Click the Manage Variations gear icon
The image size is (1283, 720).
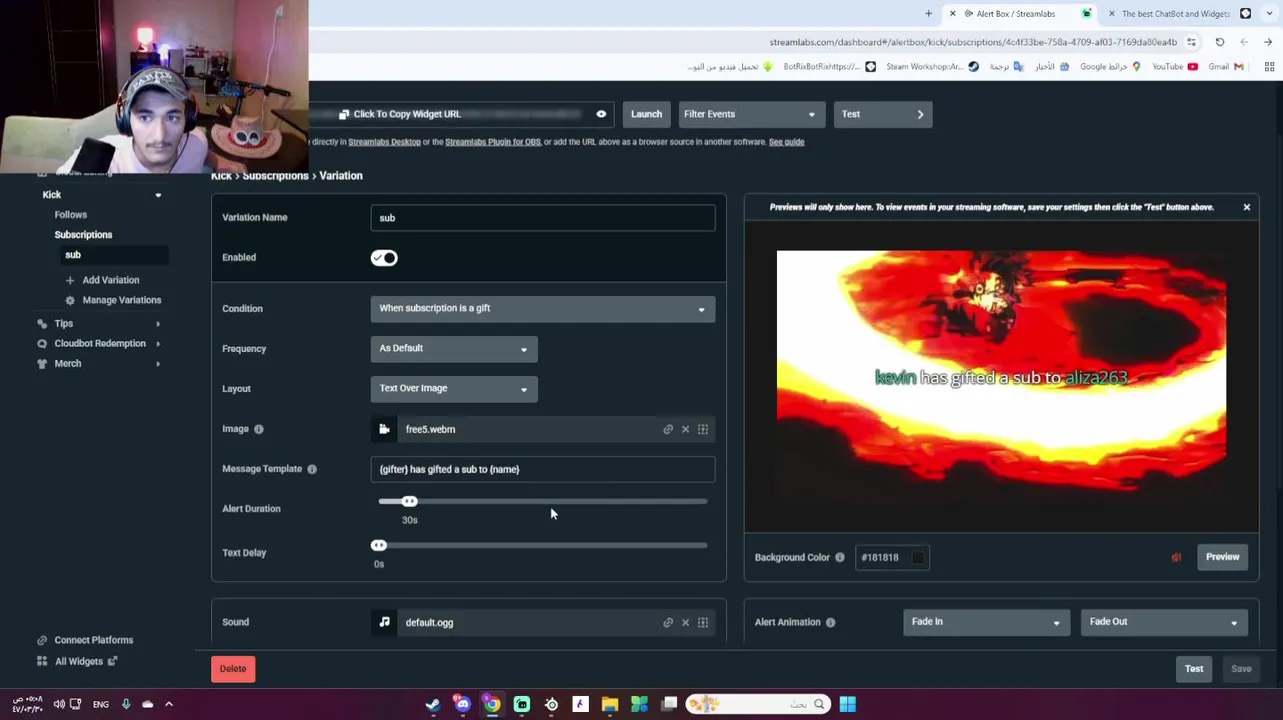70,300
